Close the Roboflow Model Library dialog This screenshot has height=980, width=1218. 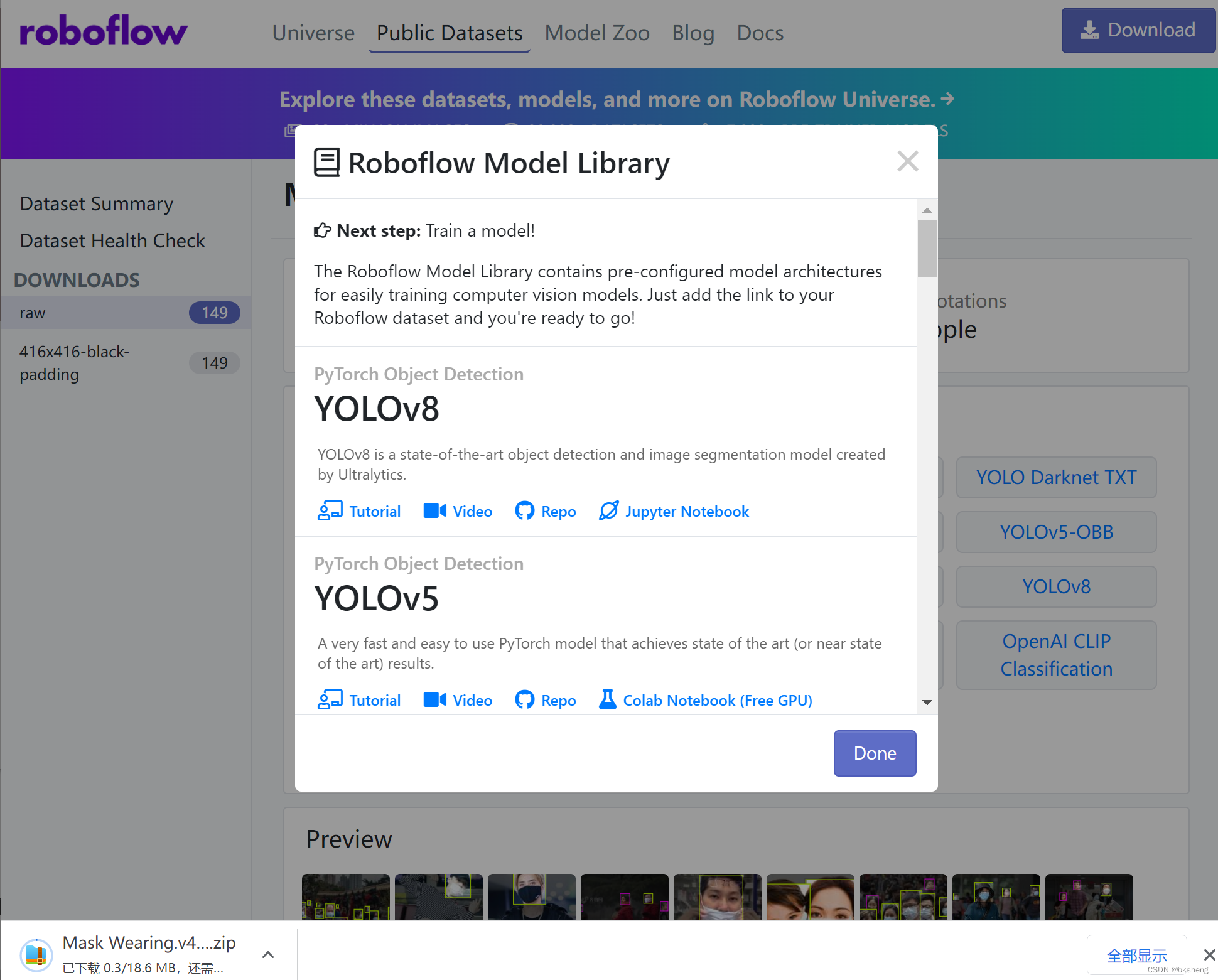(x=907, y=161)
